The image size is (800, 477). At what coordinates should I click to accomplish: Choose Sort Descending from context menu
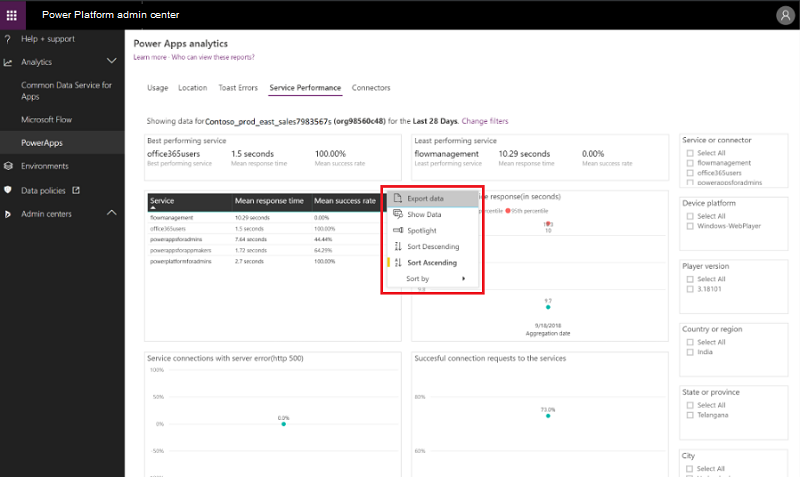pos(433,246)
